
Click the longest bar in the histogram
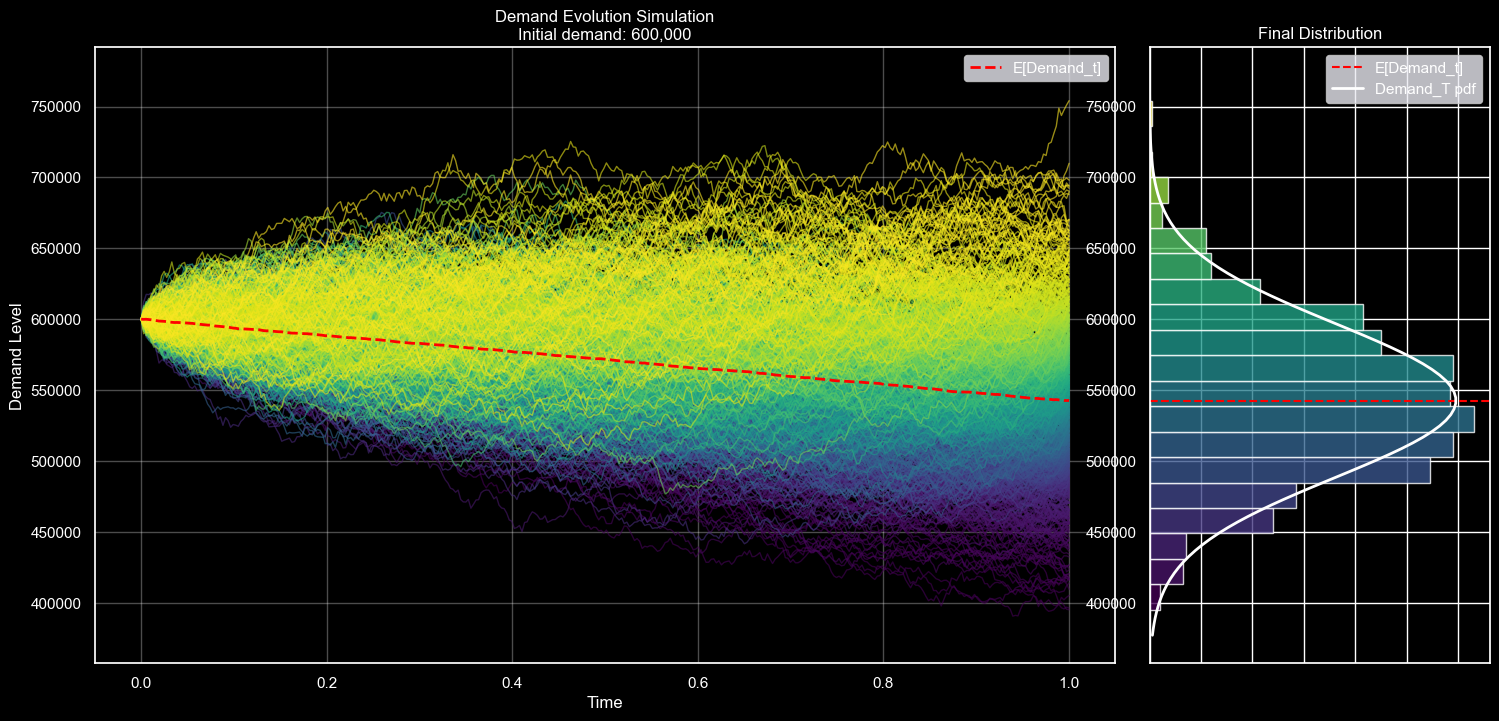tap(1311, 419)
